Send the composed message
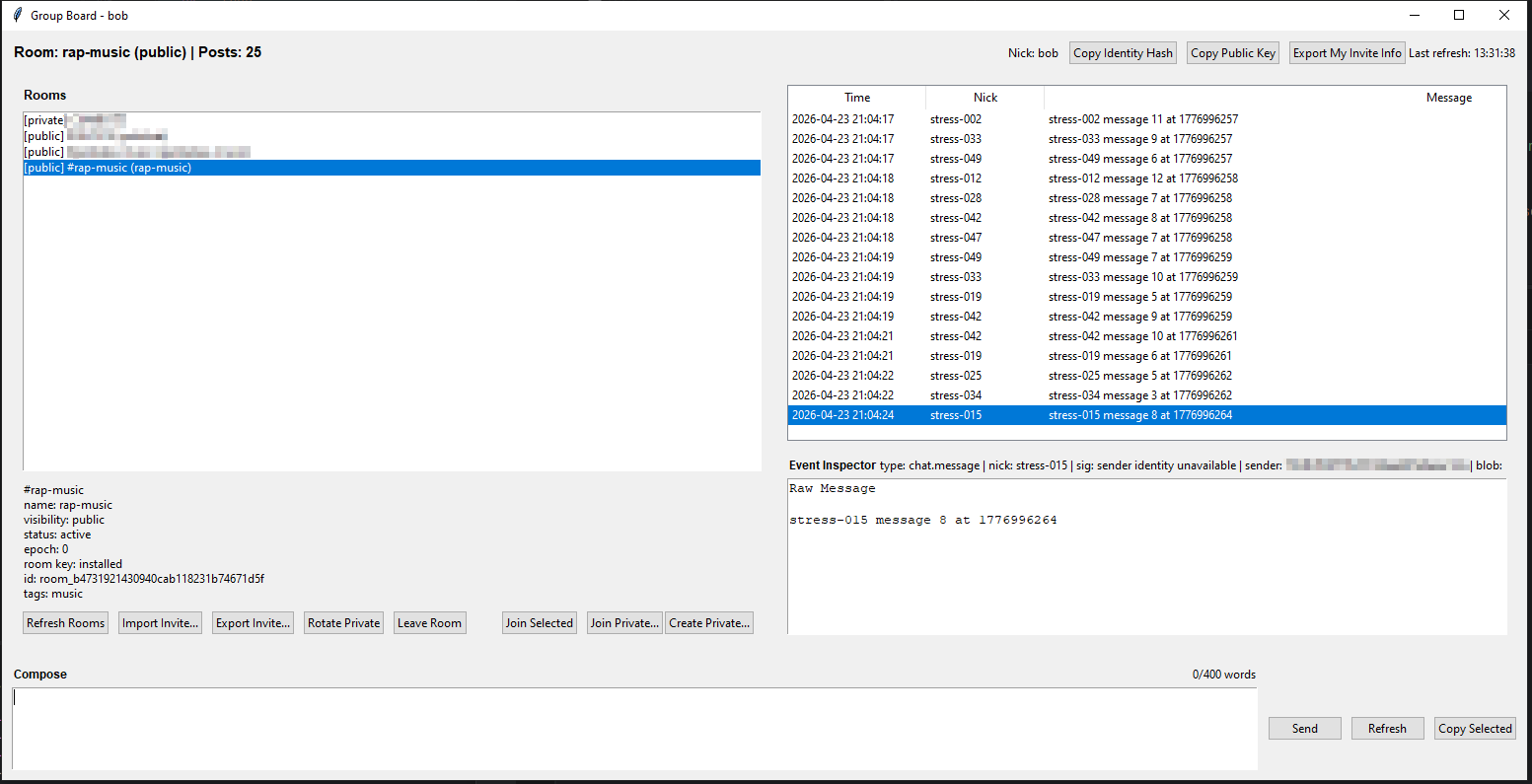Image resolution: width=1532 pixels, height=784 pixels. point(1304,729)
